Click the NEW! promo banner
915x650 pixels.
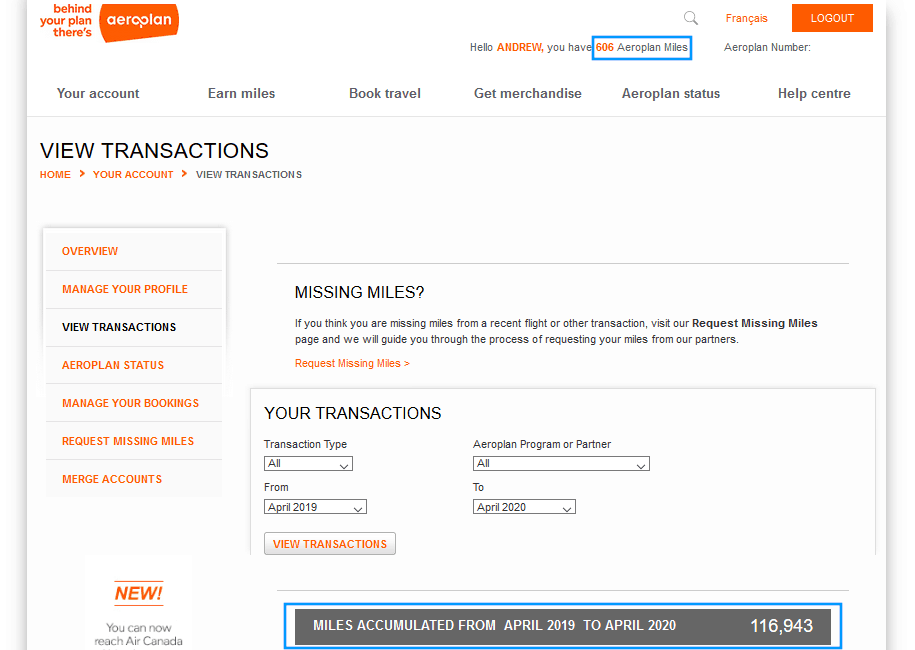click(x=139, y=593)
